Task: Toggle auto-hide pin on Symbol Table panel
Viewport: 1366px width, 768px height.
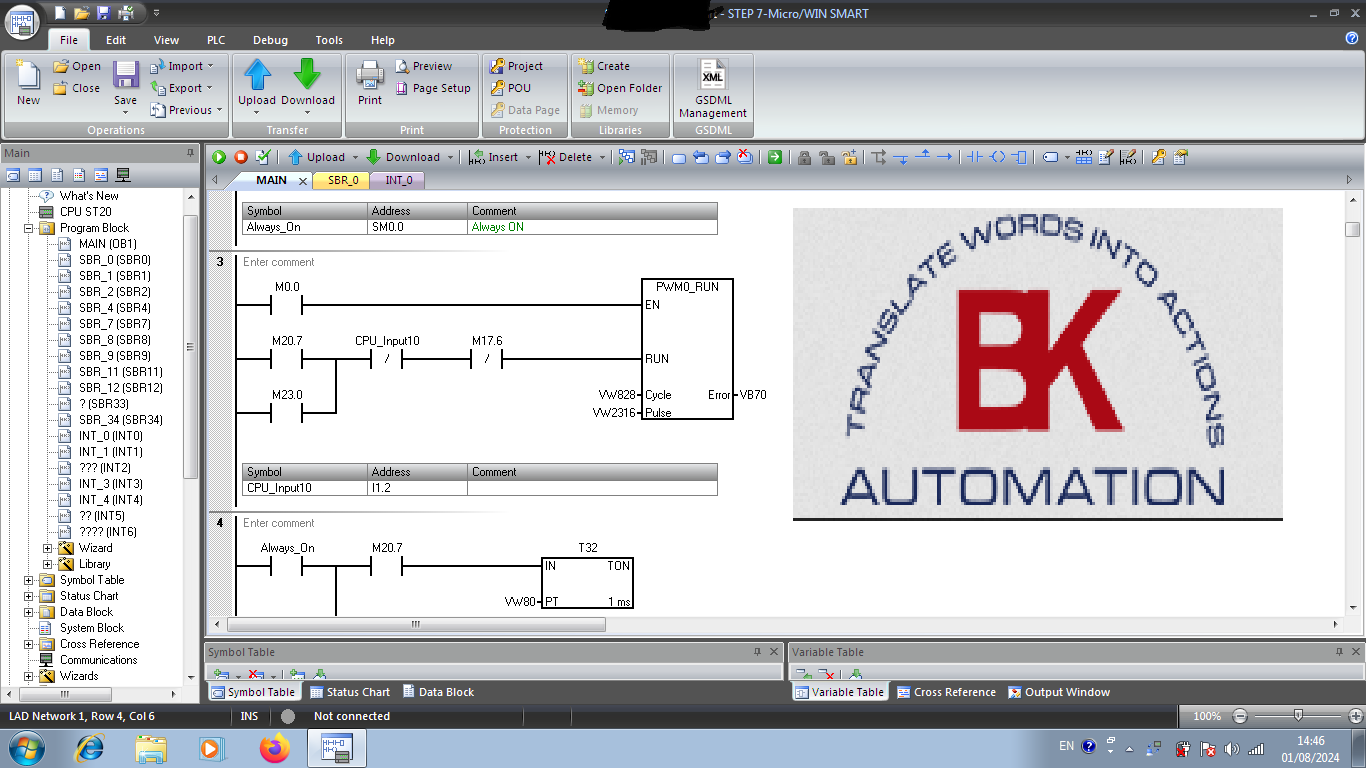Action: pyautogui.click(x=757, y=652)
